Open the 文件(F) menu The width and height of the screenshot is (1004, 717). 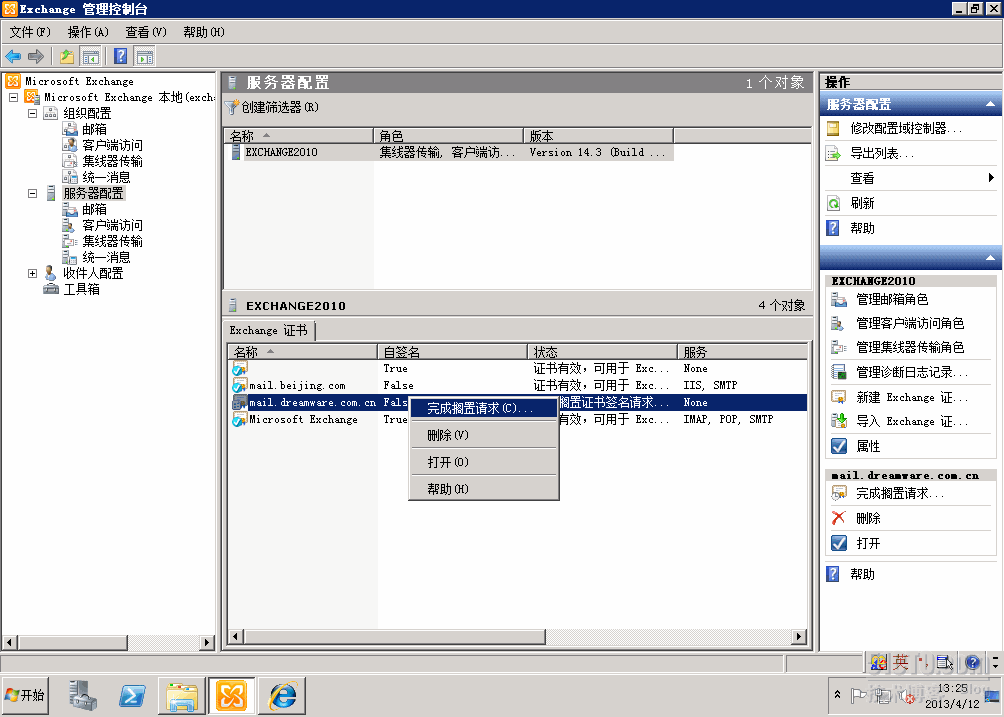(x=29, y=32)
